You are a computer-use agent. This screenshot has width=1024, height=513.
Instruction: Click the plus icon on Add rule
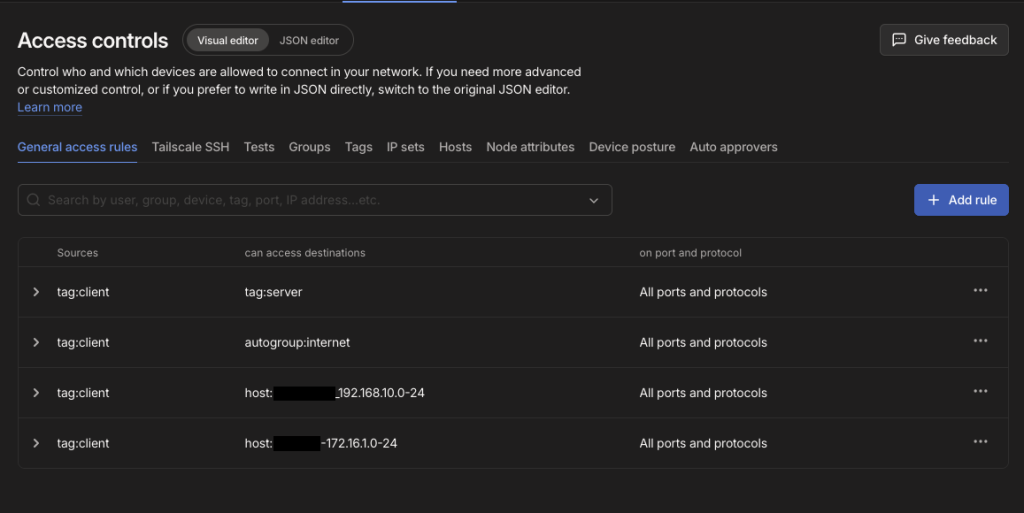click(934, 200)
